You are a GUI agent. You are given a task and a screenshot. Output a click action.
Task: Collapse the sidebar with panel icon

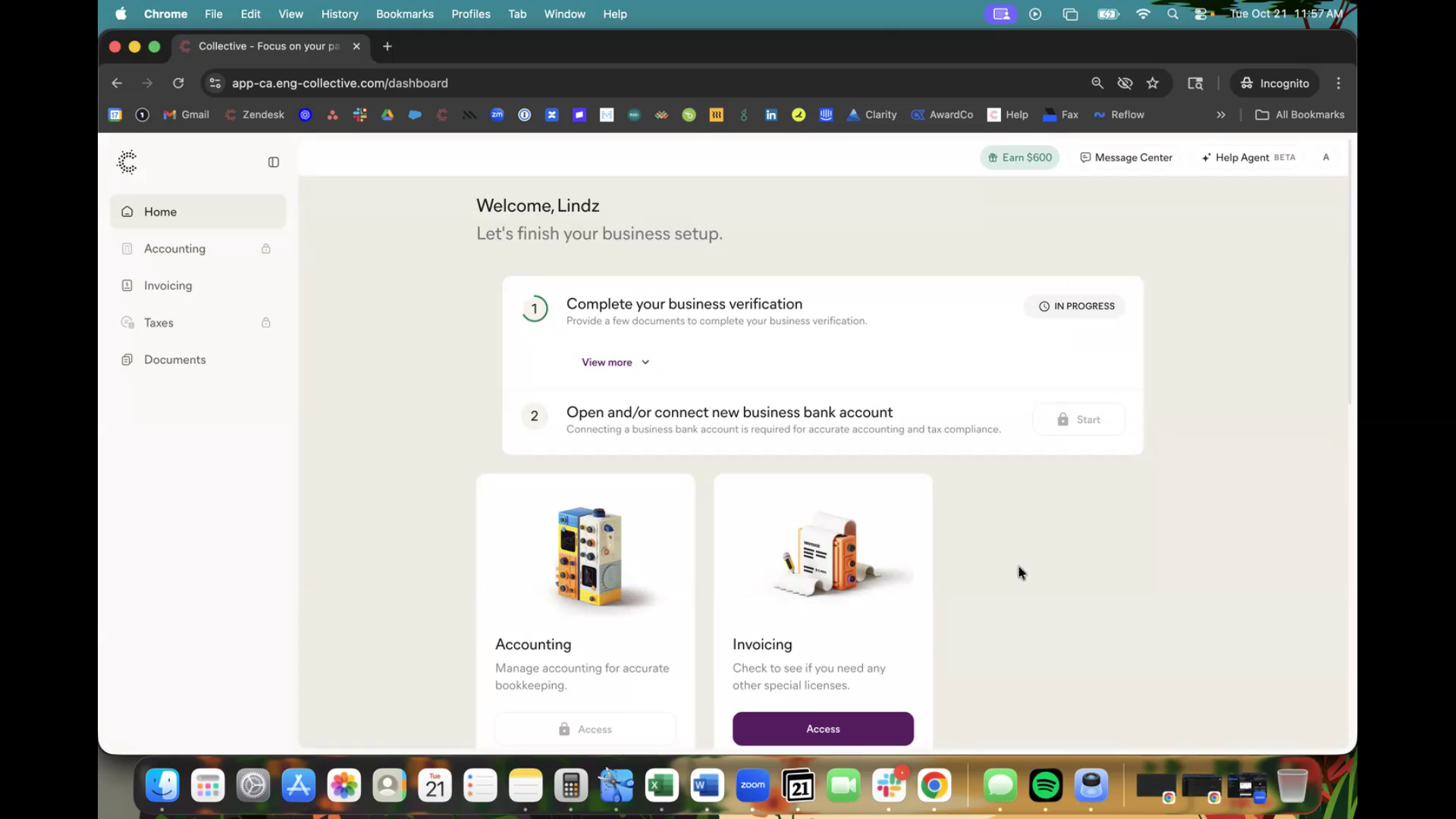274,162
